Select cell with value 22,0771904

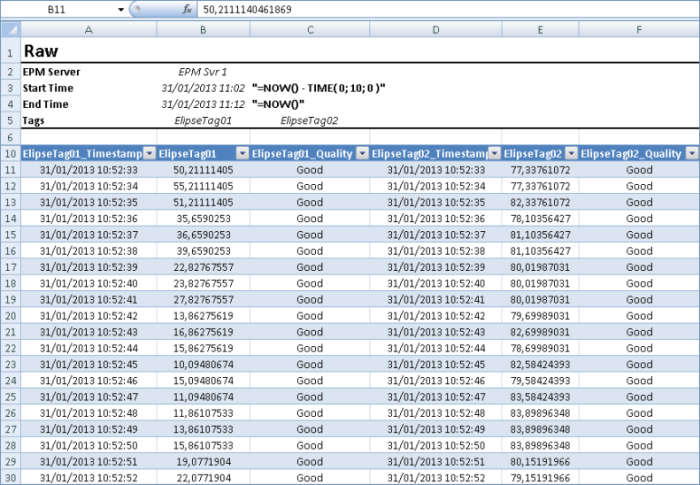[x=203, y=477]
